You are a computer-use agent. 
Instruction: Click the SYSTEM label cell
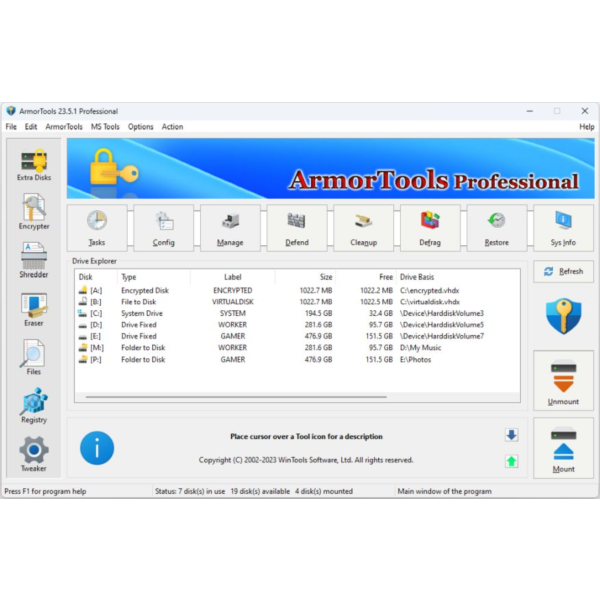(x=233, y=313)
